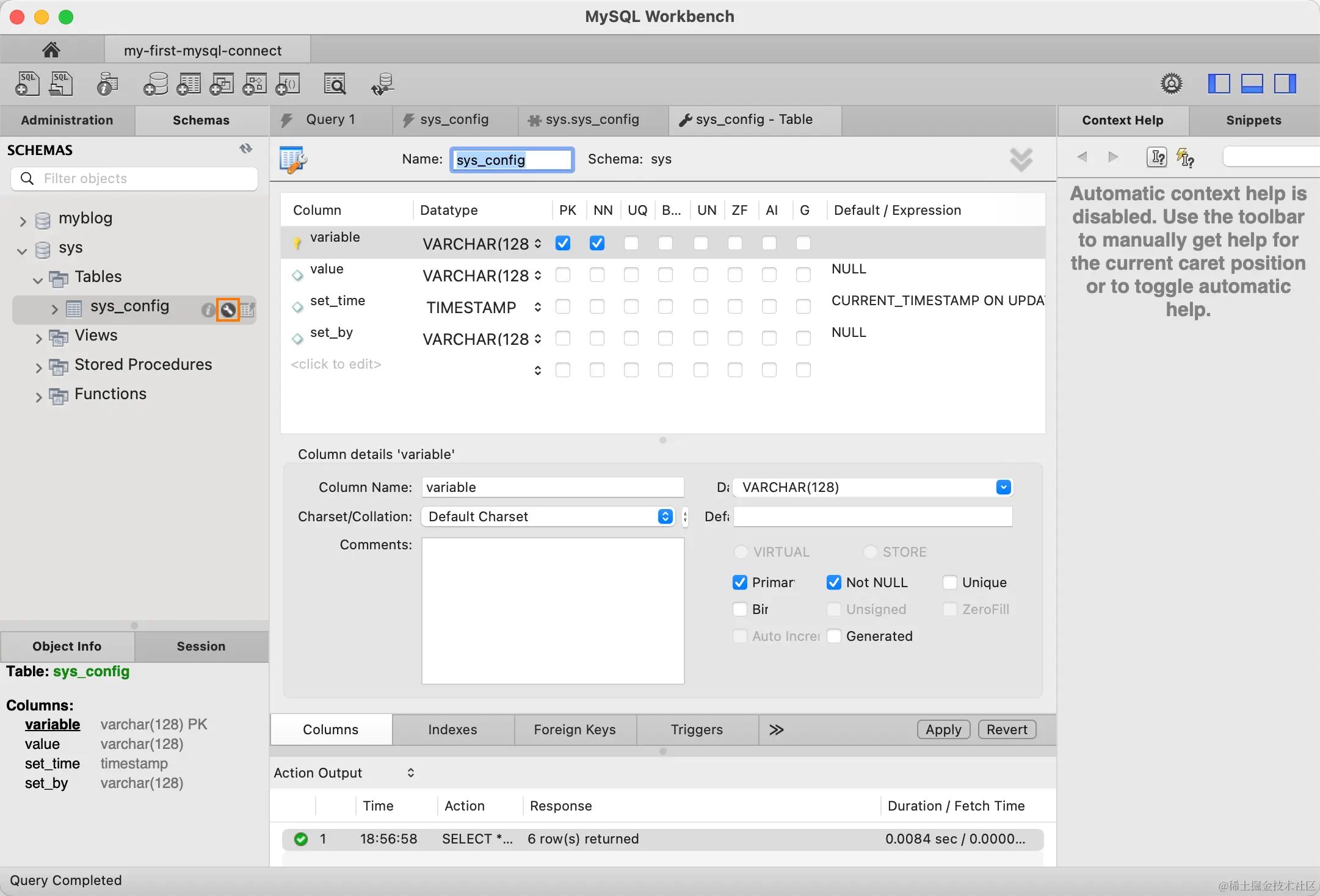Check NN for set_time column
Image resolution: width=1320 pixels, height=896 pixels.
click(597, 306)
